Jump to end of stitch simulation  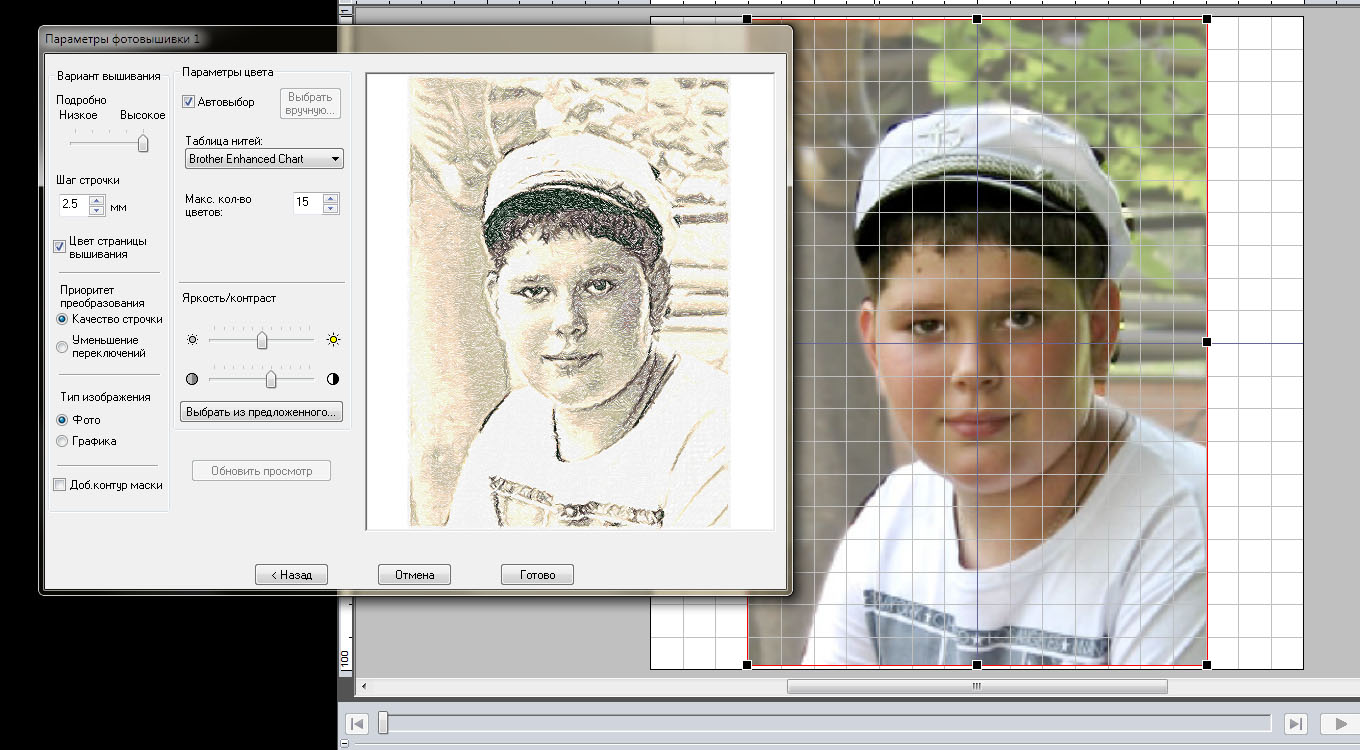(x=1295, y=723)
